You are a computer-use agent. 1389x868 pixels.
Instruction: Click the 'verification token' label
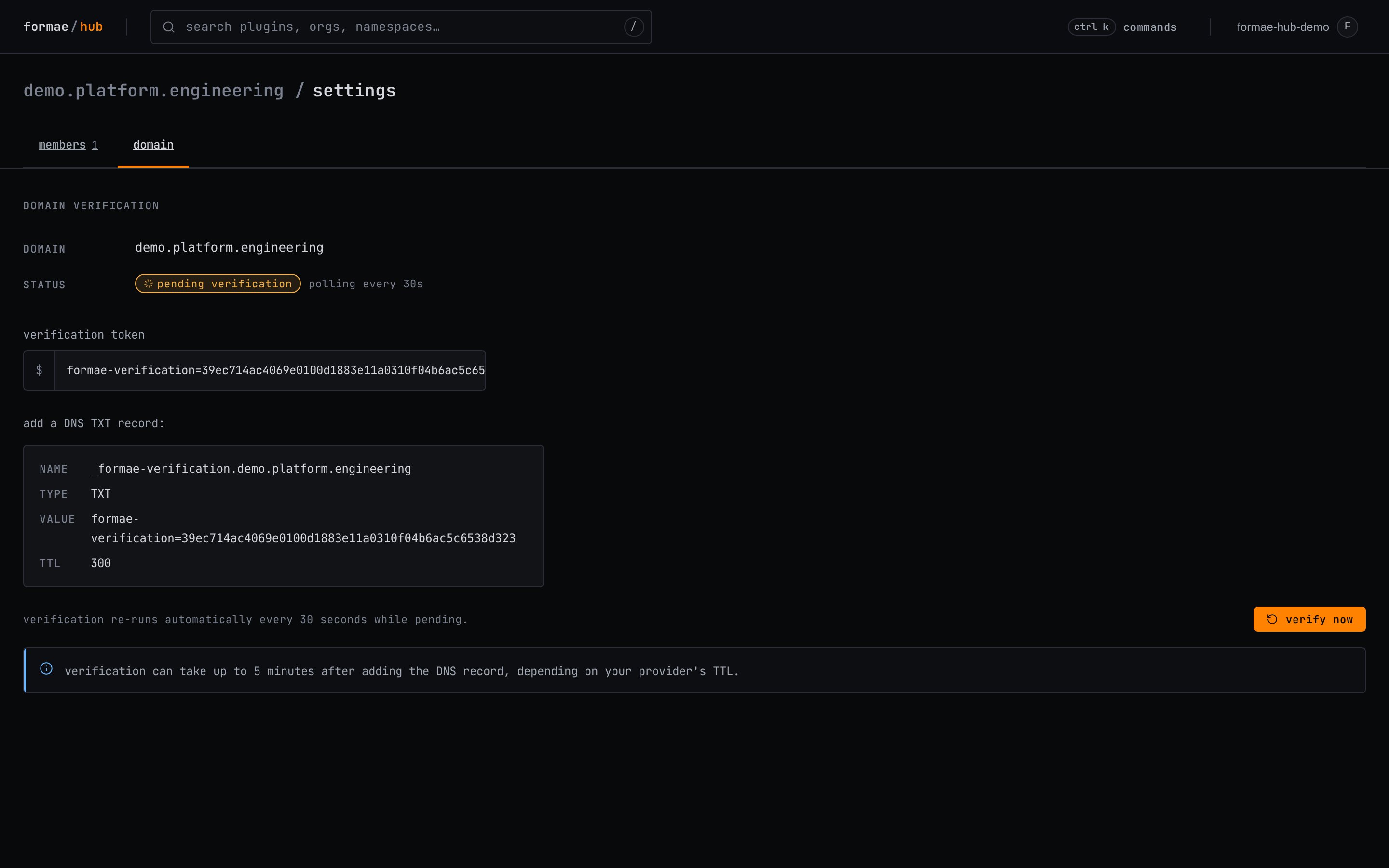click(x=84, y=335)
